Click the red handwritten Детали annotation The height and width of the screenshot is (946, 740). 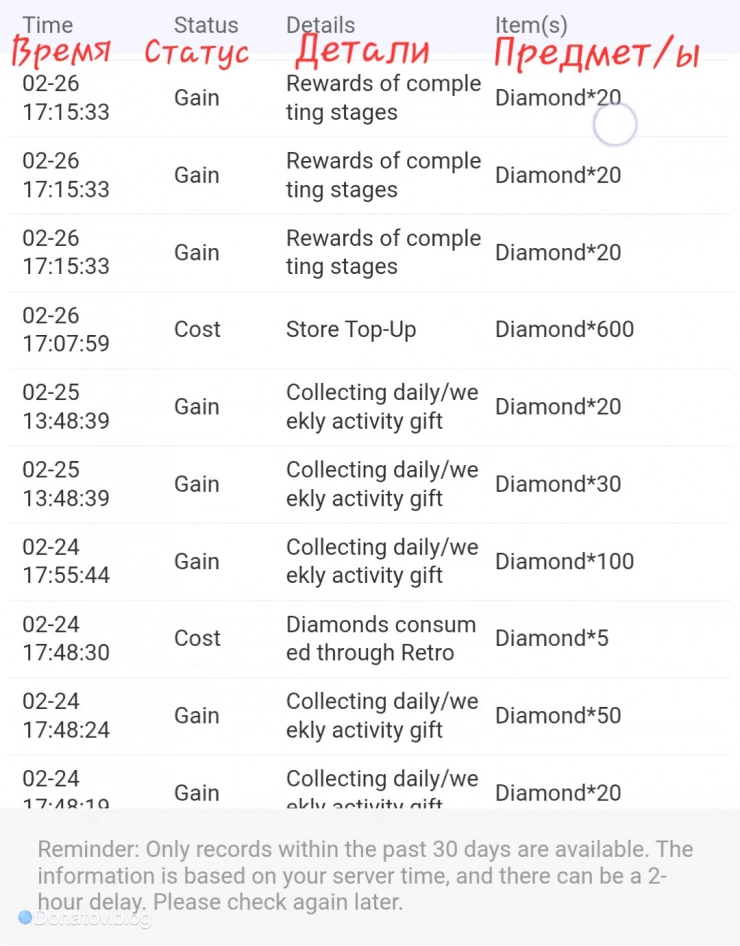tap(362, 50)
